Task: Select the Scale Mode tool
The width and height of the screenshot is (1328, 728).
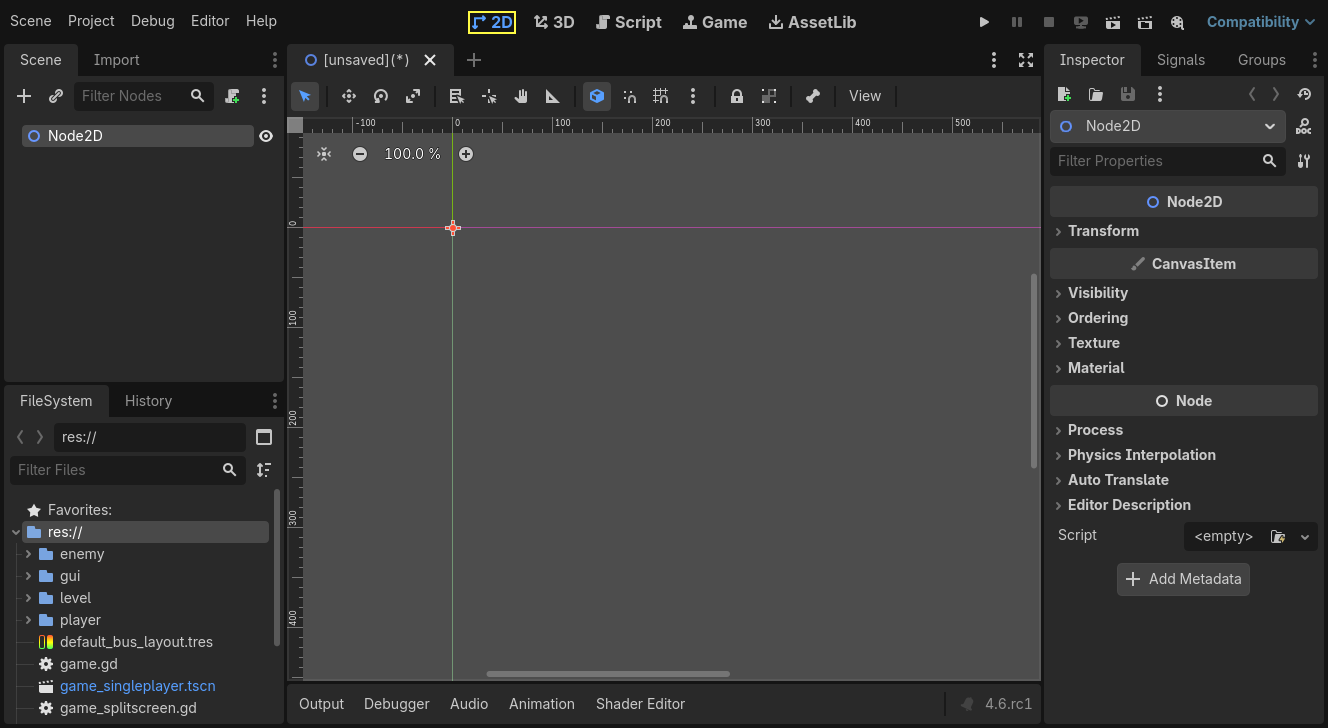Action: pyautogui.click(x=413, y=96)
